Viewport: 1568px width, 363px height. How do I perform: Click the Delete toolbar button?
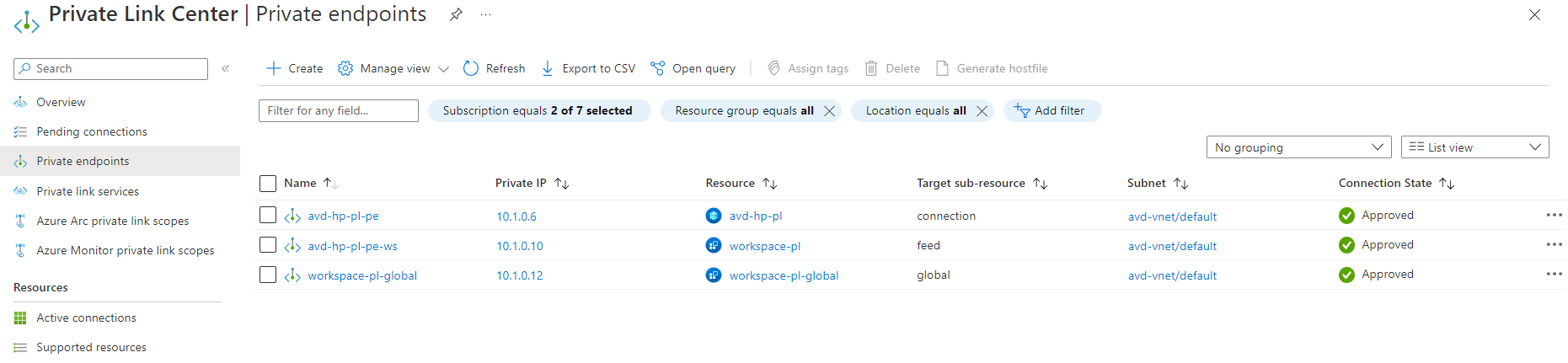(x=892, y=68)
